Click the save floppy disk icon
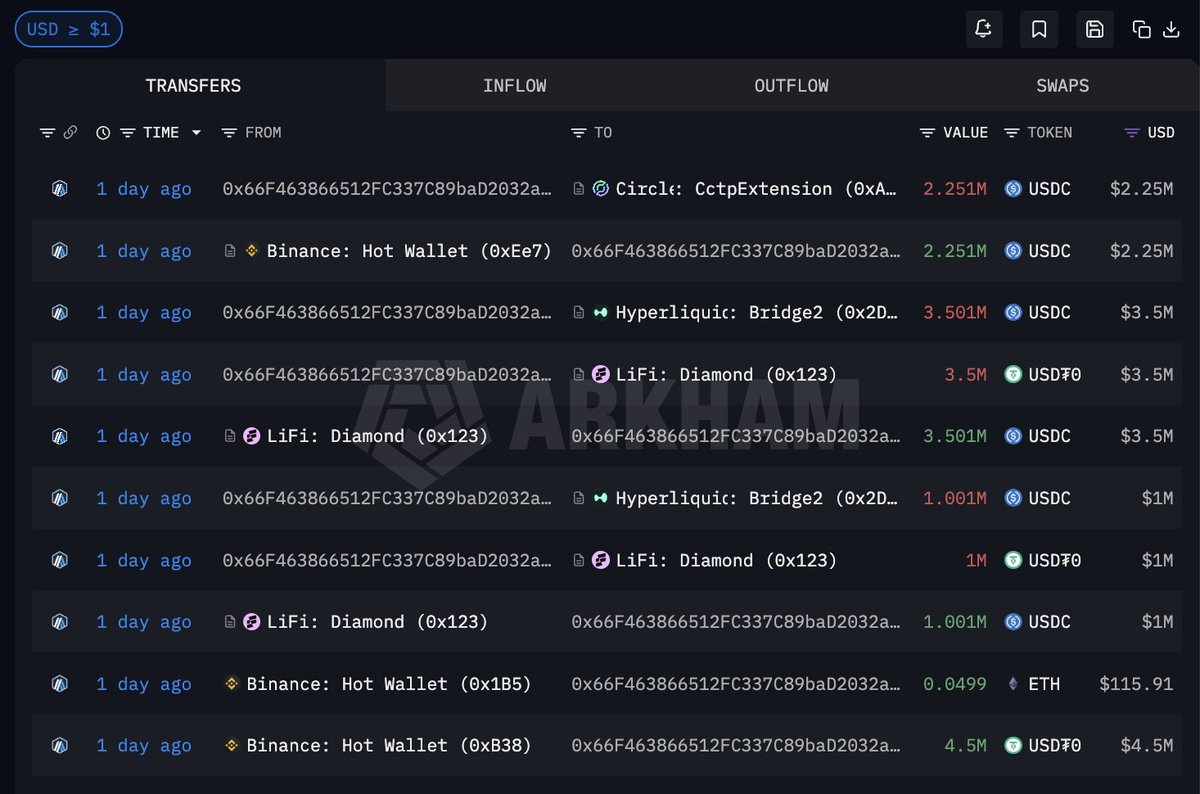 pos(1094,29)
